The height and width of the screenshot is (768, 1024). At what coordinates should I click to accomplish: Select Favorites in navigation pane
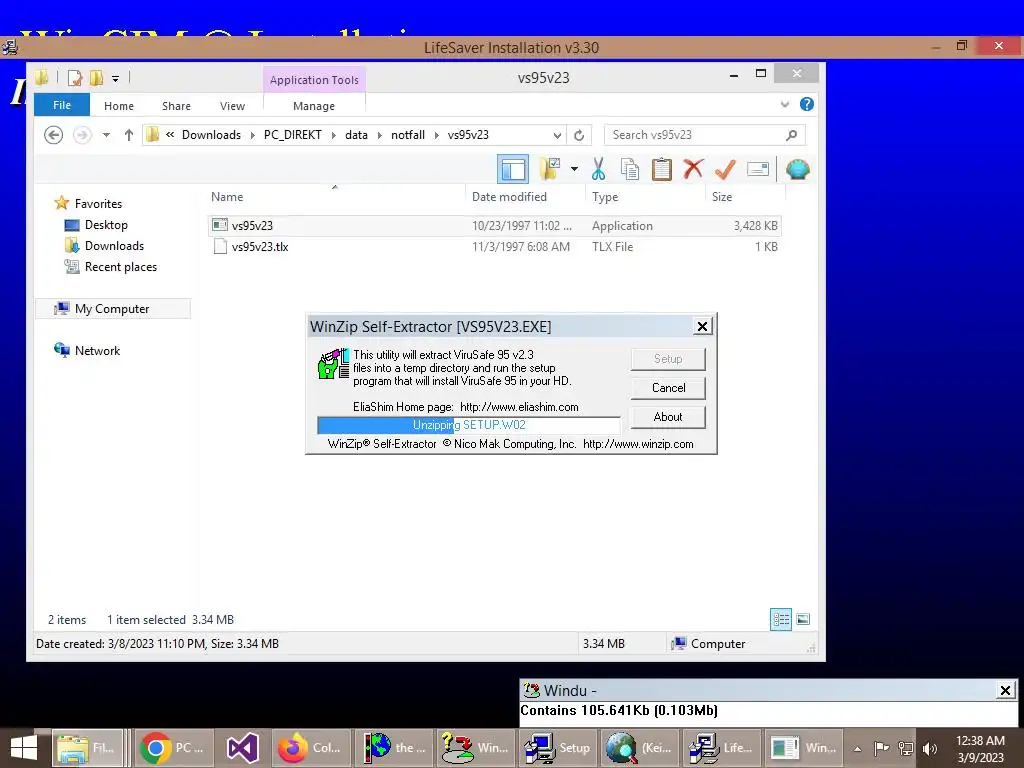(98, 204)
